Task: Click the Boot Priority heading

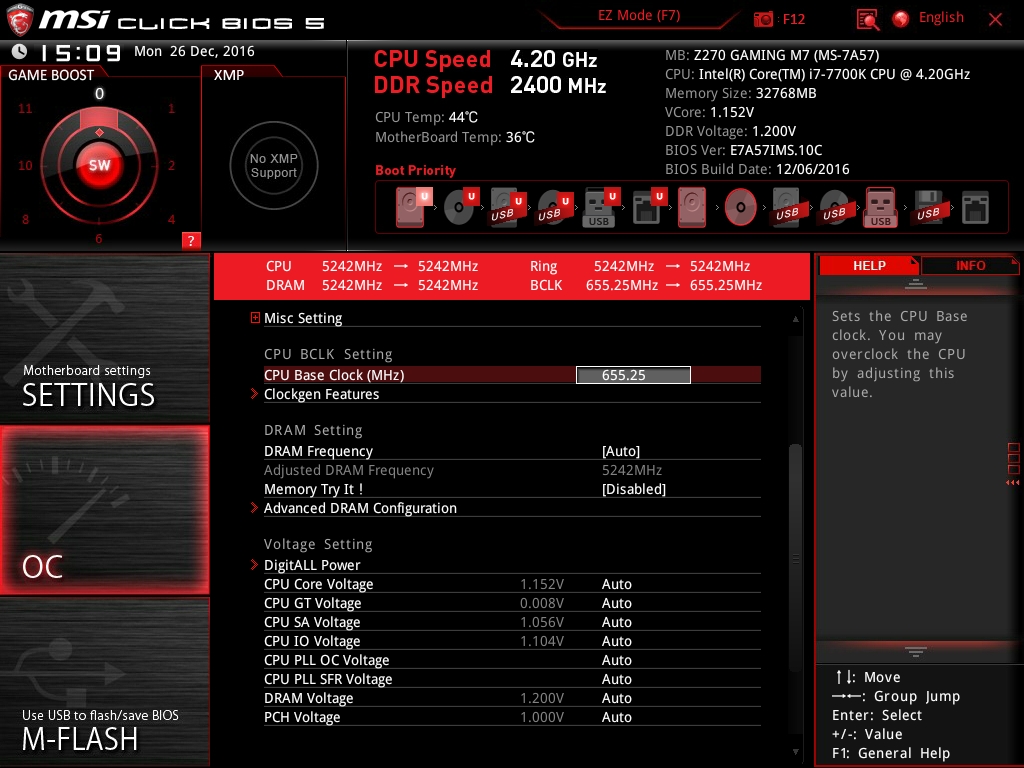Action: coord(415,170)
